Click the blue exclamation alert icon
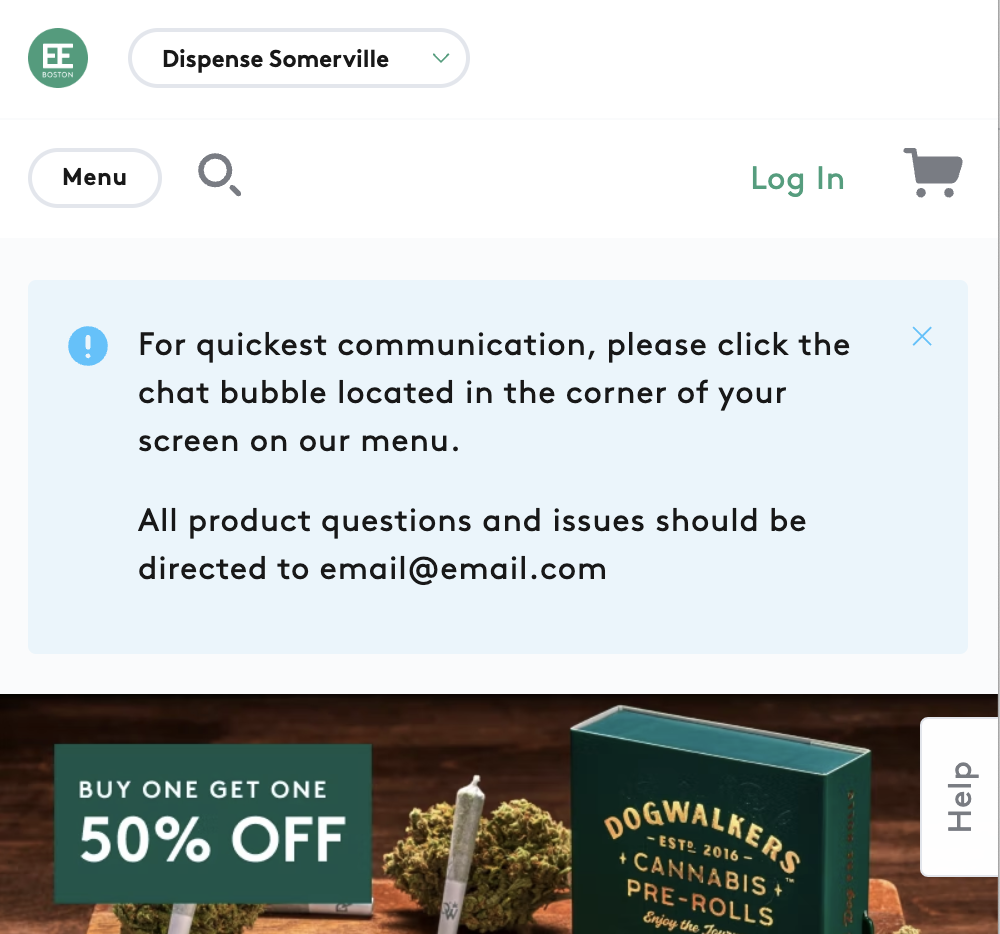The height and width of the screenshot is (934, 1000). [x=88, y=346]
